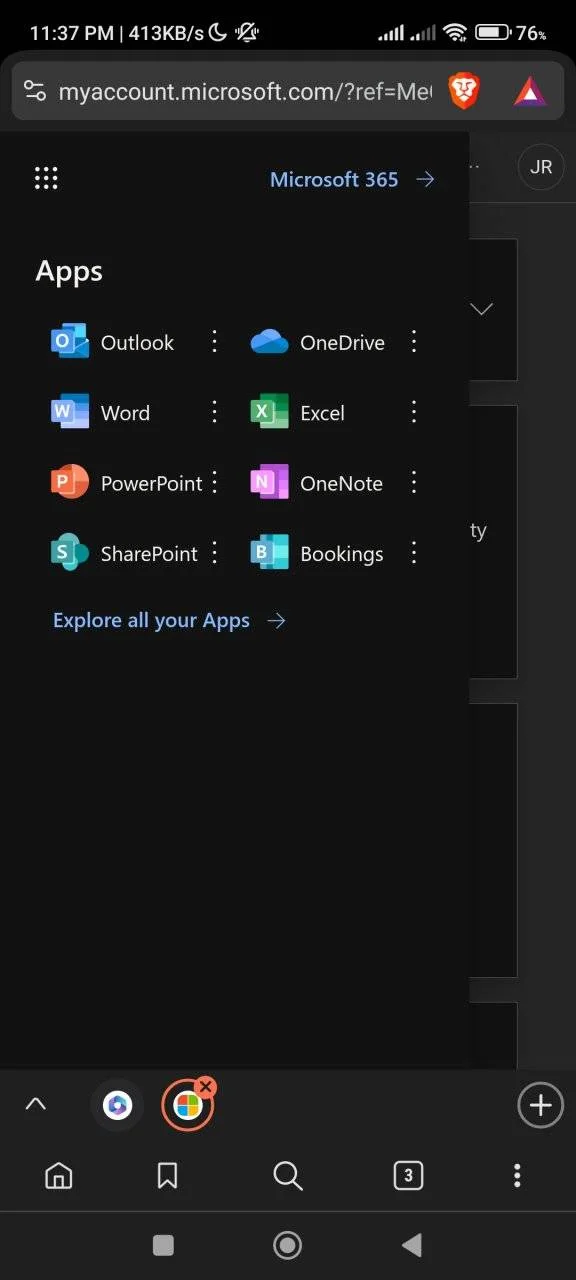576x1280 pixels.
Task: Close the app launcher grid icon
Action: pos(46,178)
